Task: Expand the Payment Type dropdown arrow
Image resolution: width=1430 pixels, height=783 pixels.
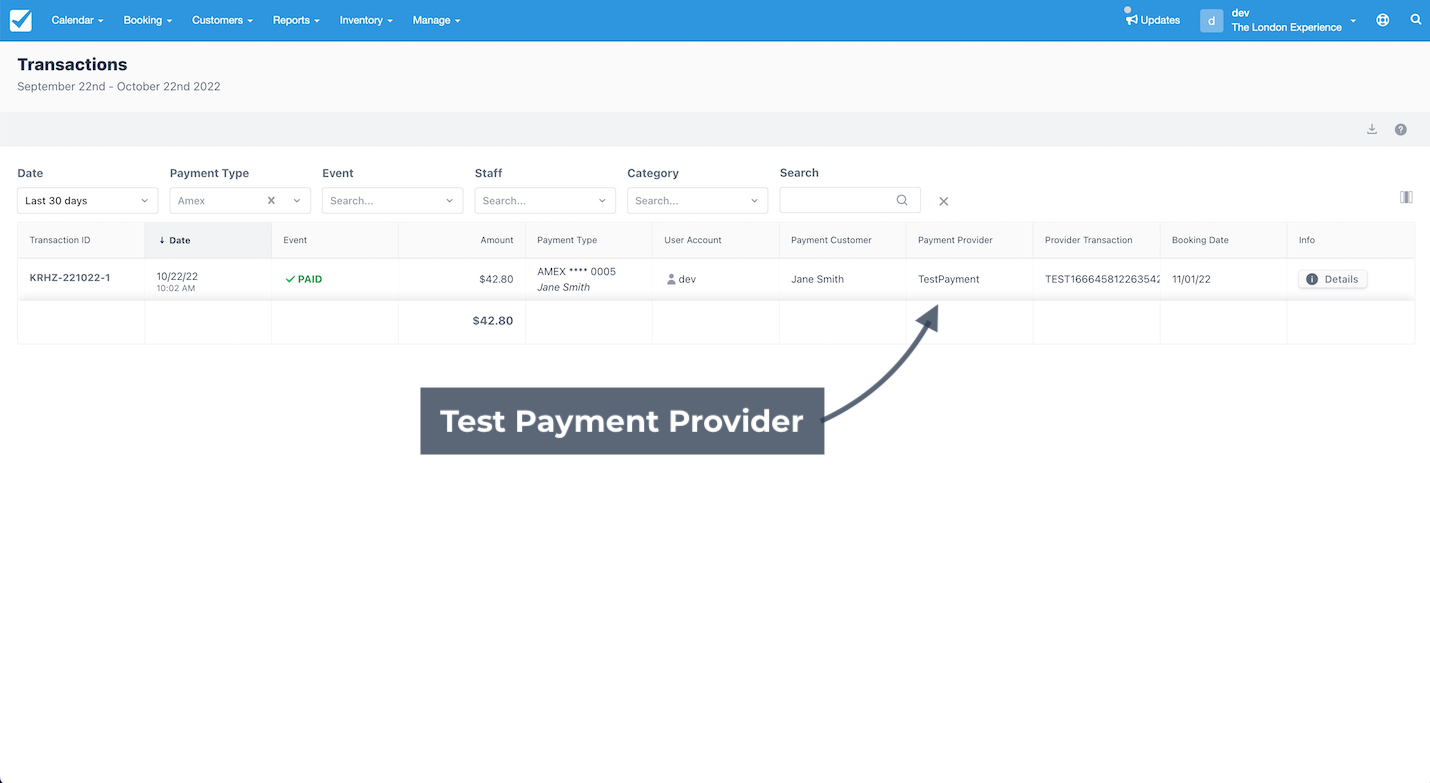Action: click(x=297, y=200)
